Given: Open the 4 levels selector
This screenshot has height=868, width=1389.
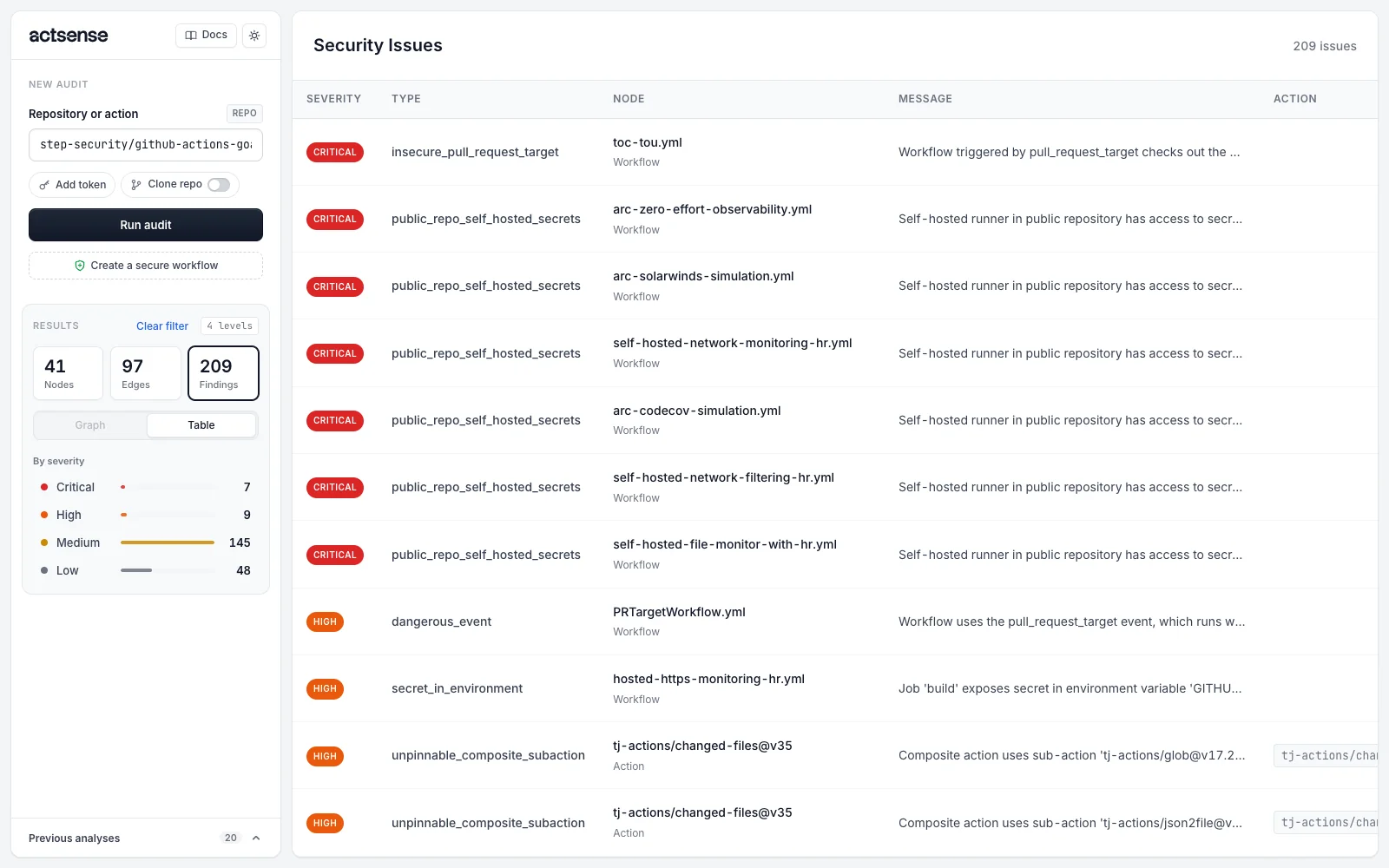Looking at the screenshot, I should point(230,326).
